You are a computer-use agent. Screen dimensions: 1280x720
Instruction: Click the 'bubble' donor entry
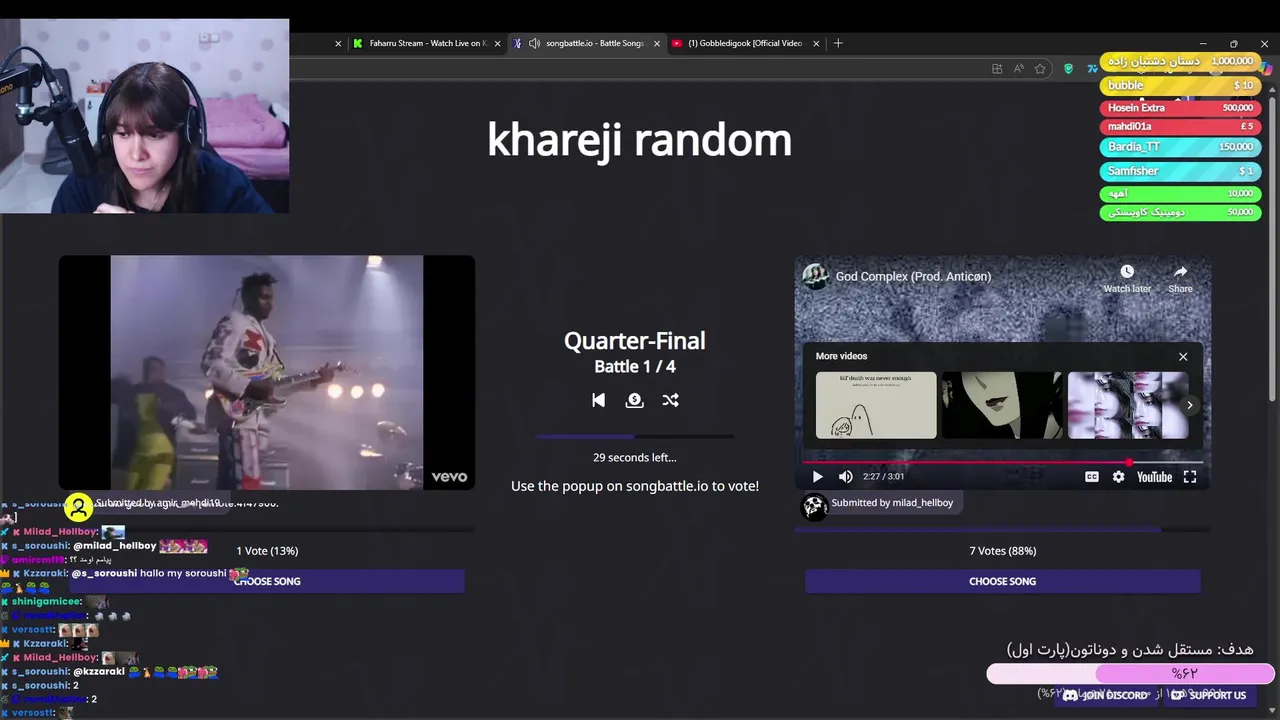[1180, 86]
